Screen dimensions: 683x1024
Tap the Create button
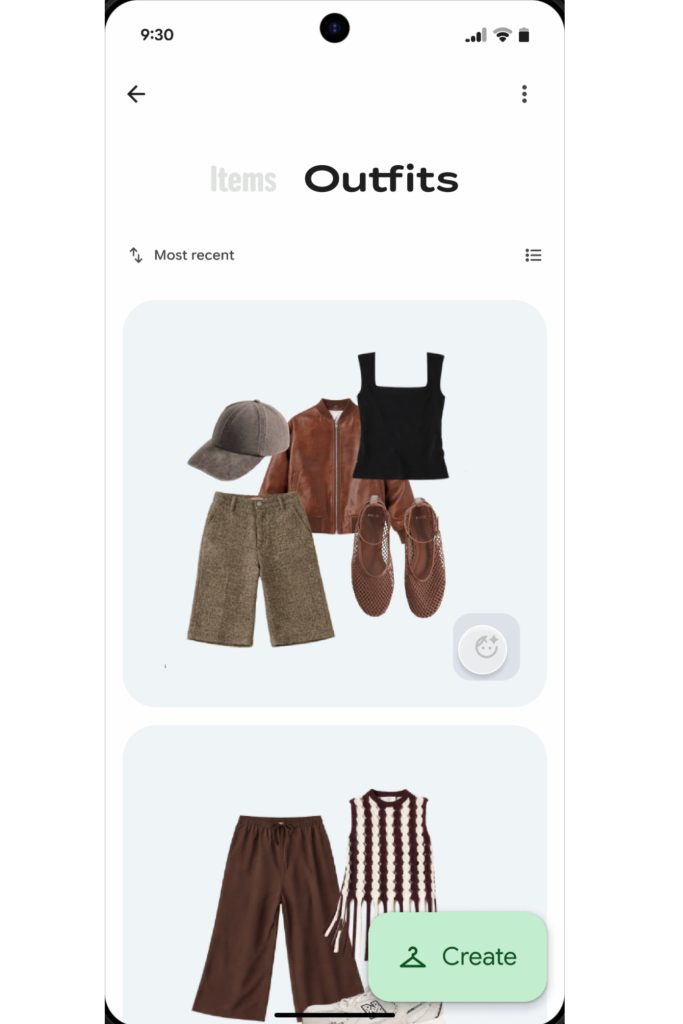pyautogui.click(x=458, y=957)
